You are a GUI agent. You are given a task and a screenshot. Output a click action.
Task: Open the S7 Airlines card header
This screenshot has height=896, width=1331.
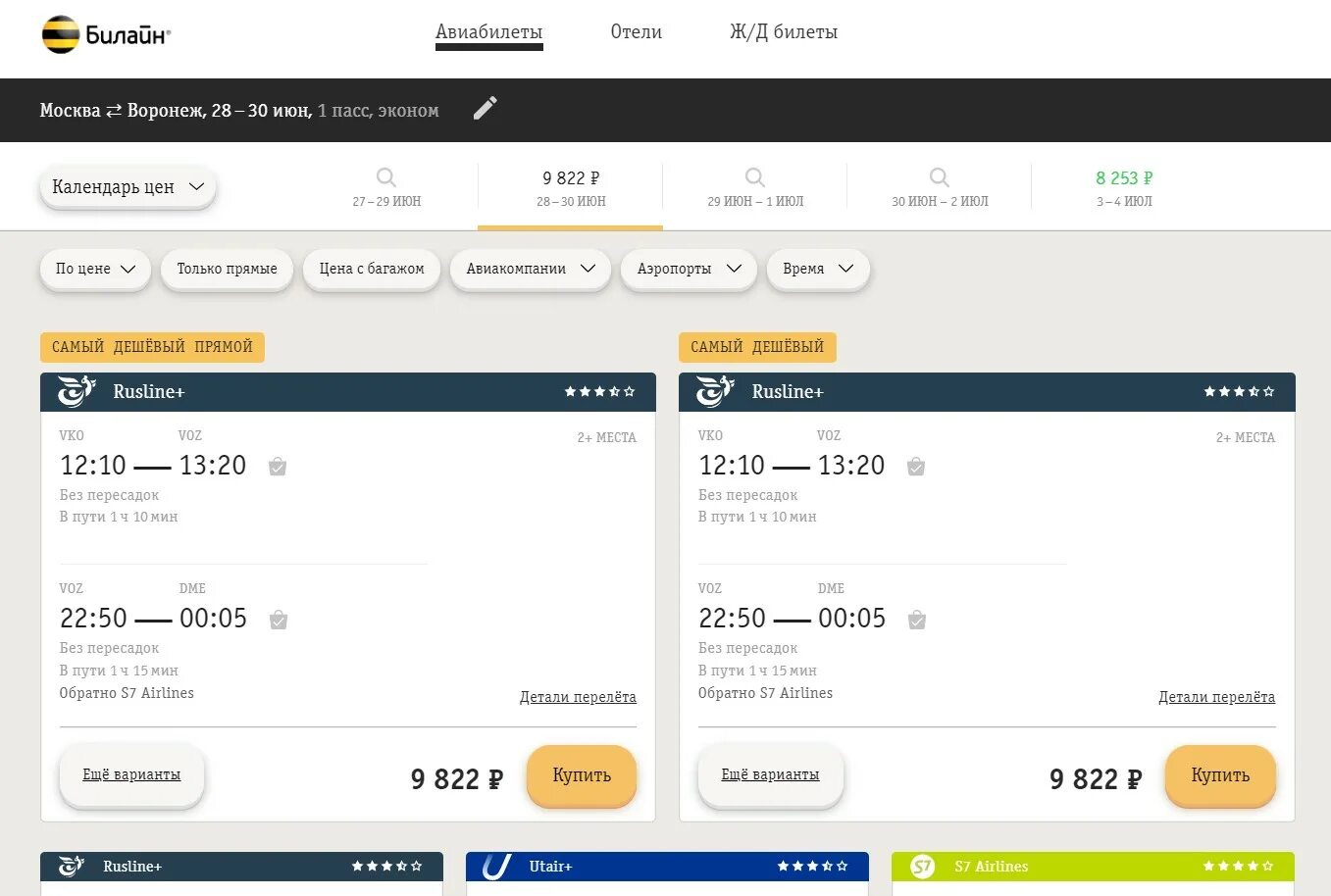click(1093, 867)
